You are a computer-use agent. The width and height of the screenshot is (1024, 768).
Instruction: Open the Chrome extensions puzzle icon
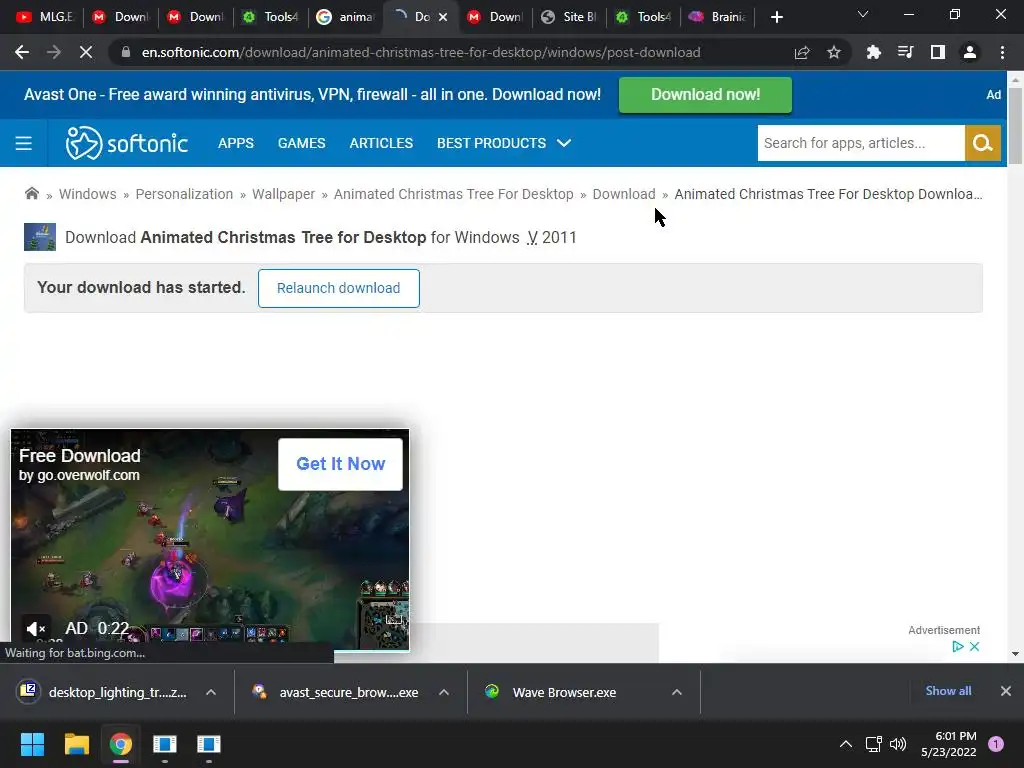click(x=873, y=52)
